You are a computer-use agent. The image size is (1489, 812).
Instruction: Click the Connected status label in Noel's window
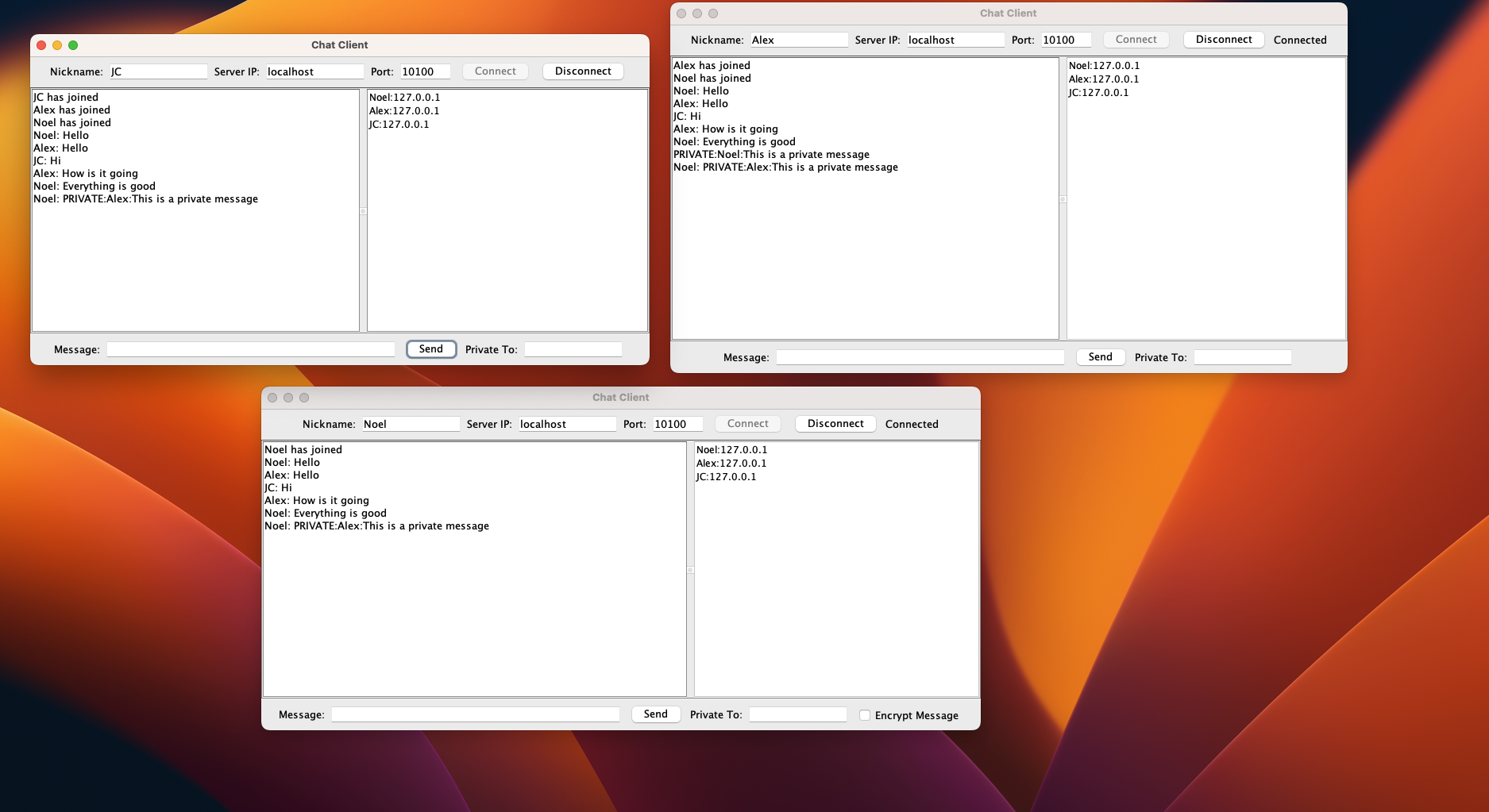pyautogui.click(x=912, y=424)
